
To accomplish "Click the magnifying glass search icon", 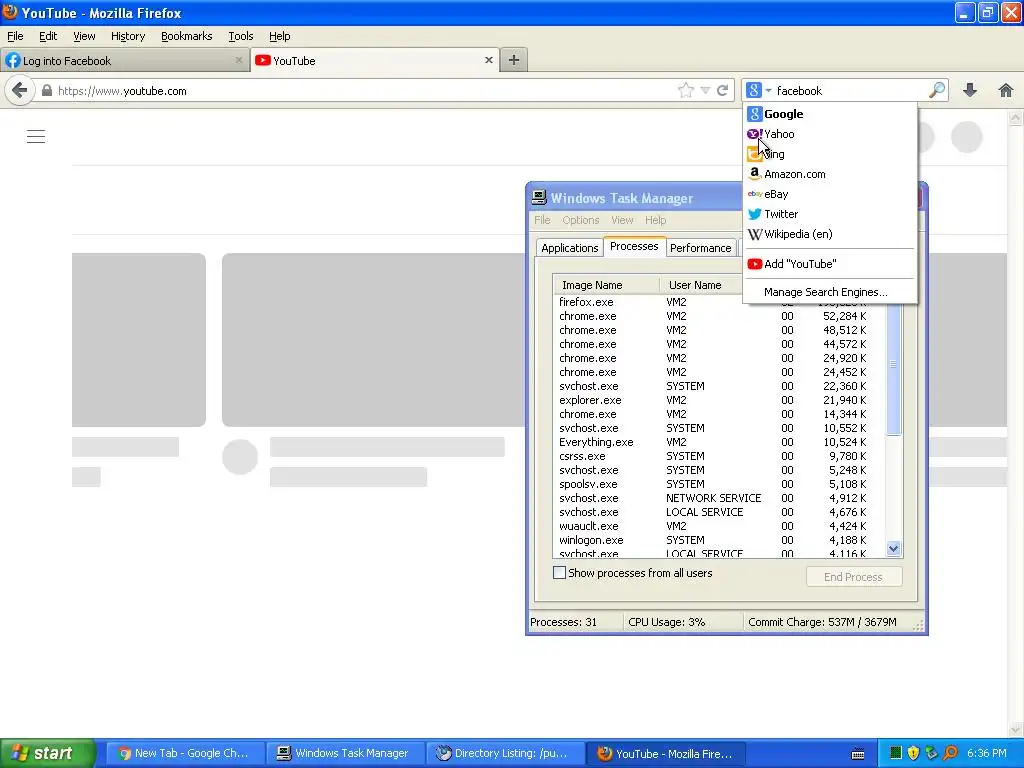I will pyautogui.click(x=936, y=90).
